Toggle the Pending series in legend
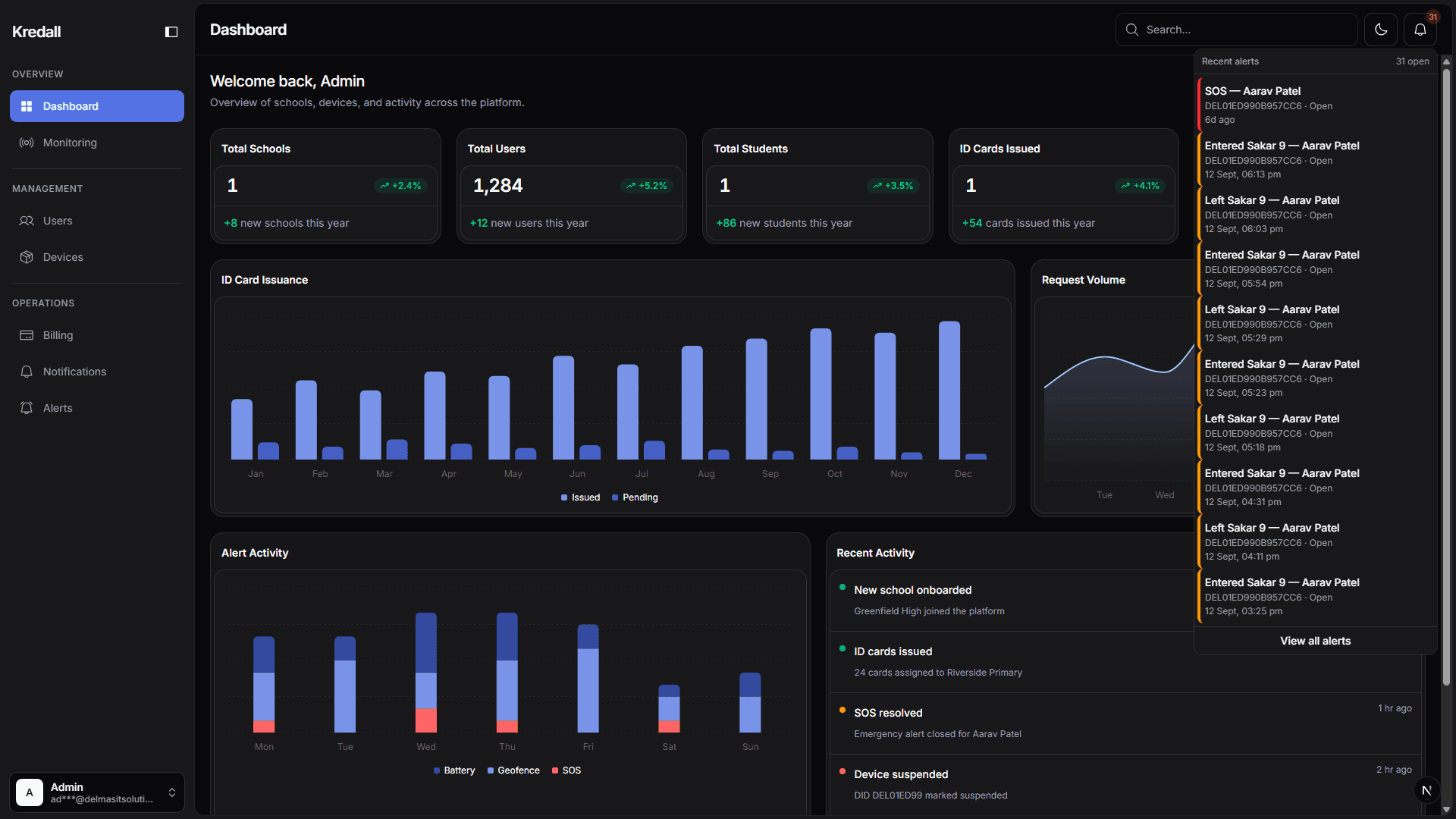1456x819 pixels. (635, 497)
